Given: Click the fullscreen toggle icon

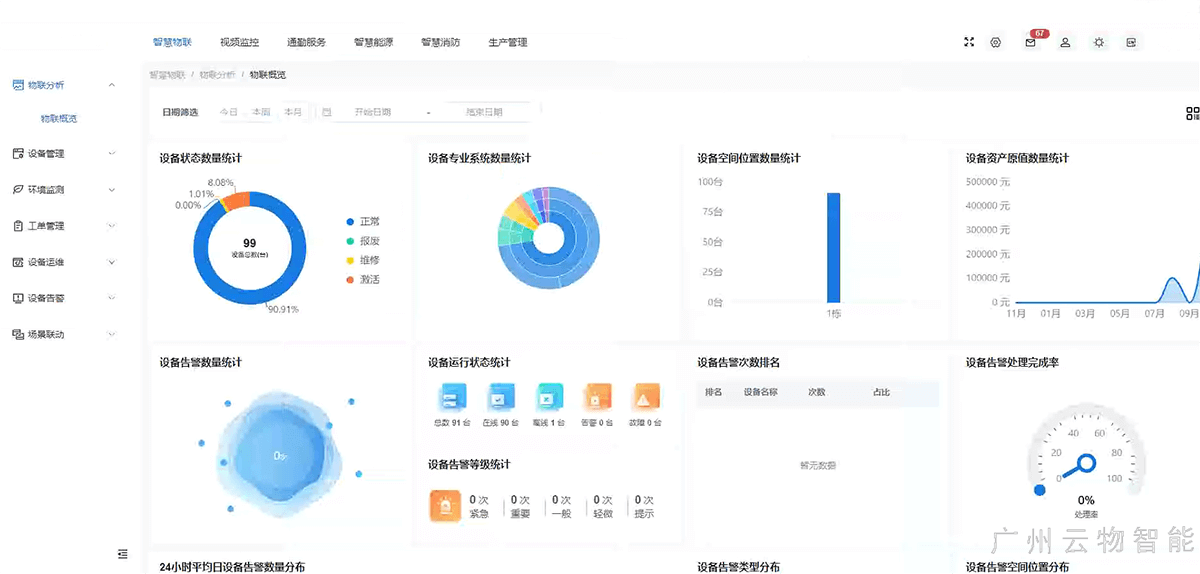Looking at the screenshot, I should pos(968,42).
